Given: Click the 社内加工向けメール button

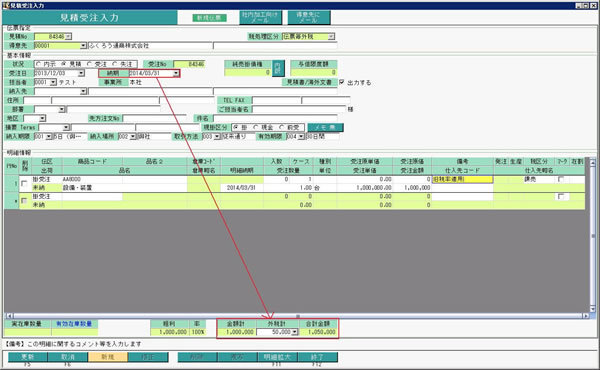Looking at the screenshot, I should (261, 17).
